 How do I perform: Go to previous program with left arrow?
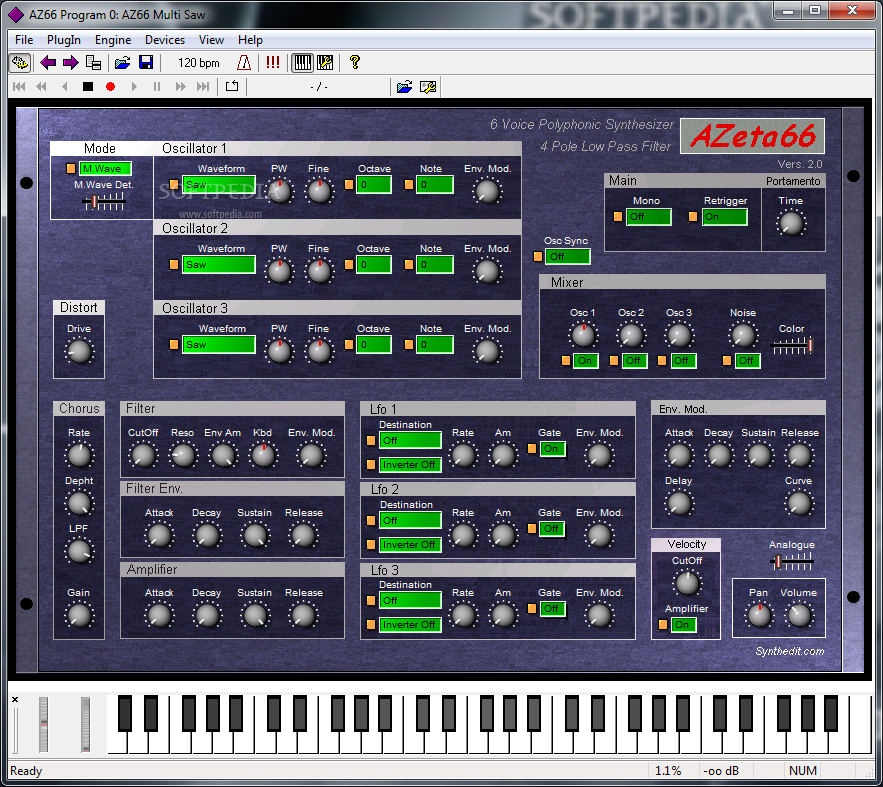pos(48,62)
